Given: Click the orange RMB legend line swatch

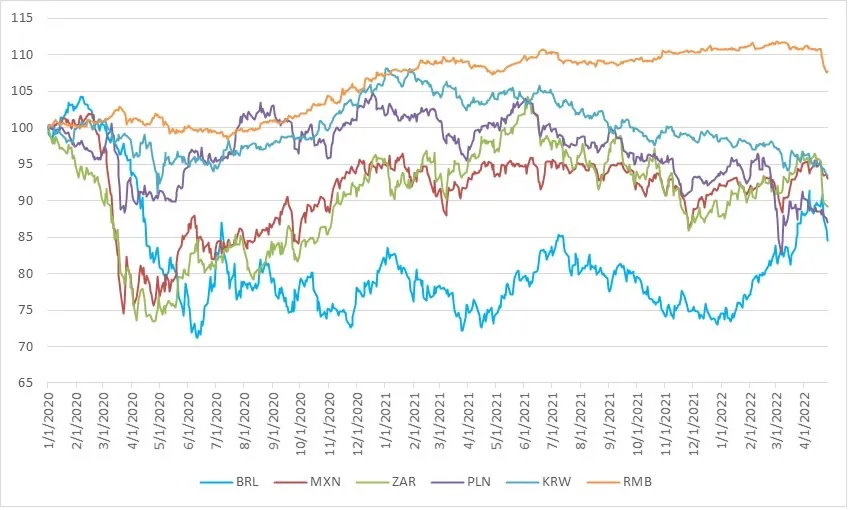Looking at the screenshot, I should tap(603, 482).
